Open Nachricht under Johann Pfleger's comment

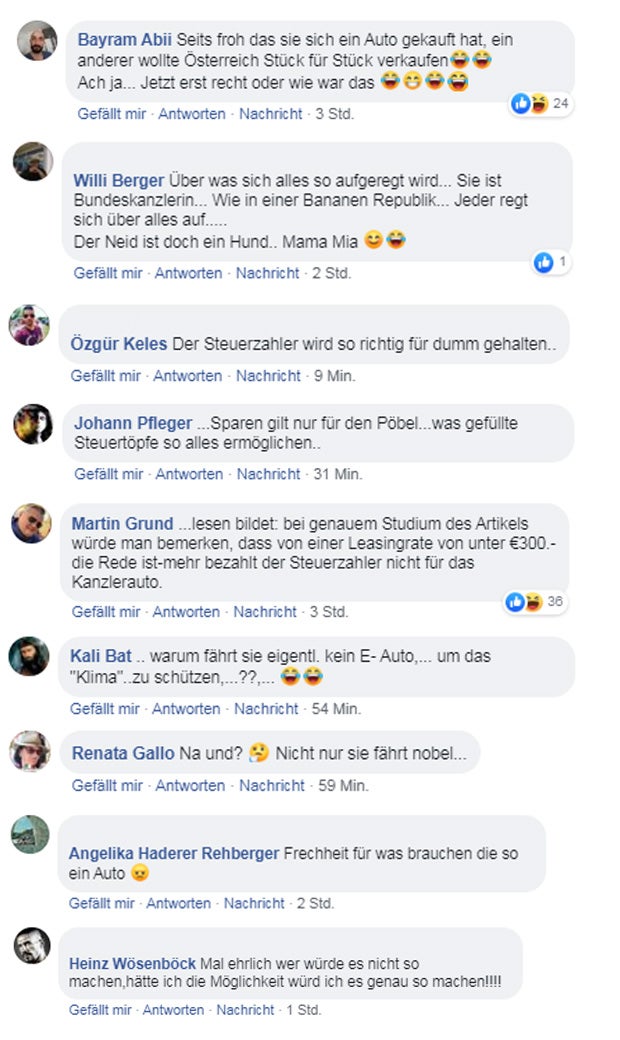coord(267,471)
